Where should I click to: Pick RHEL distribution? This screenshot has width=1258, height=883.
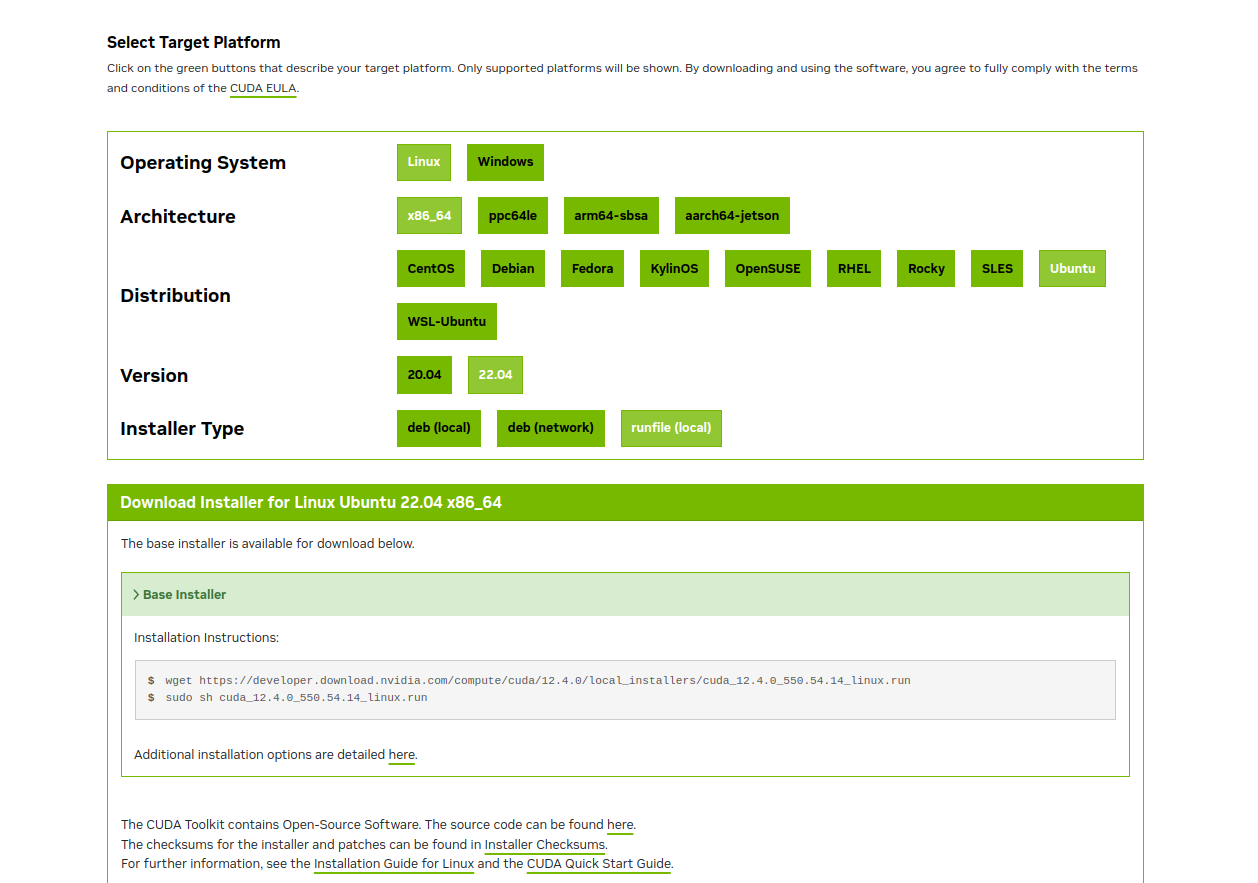click(x=854, y=269)
